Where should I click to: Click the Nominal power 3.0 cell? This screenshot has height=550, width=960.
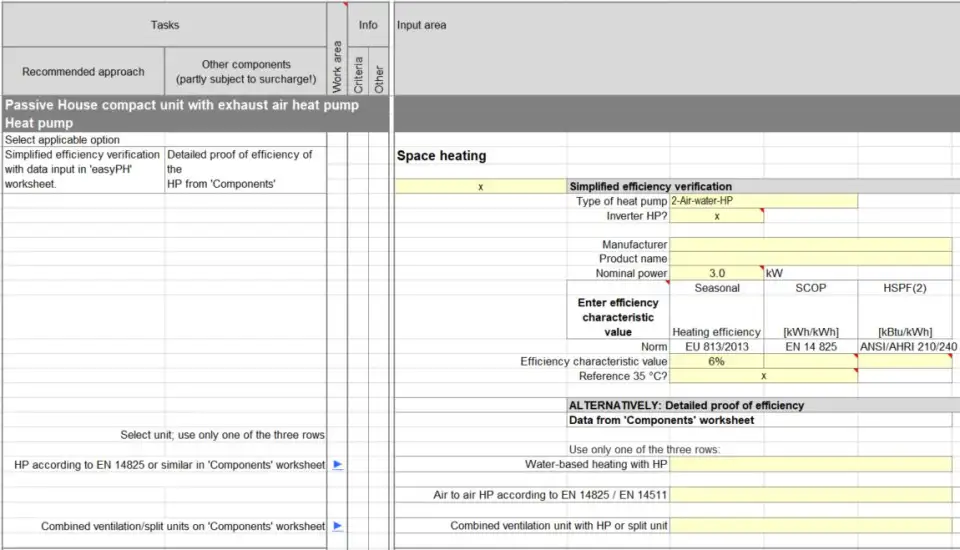(x=716, y=273)
